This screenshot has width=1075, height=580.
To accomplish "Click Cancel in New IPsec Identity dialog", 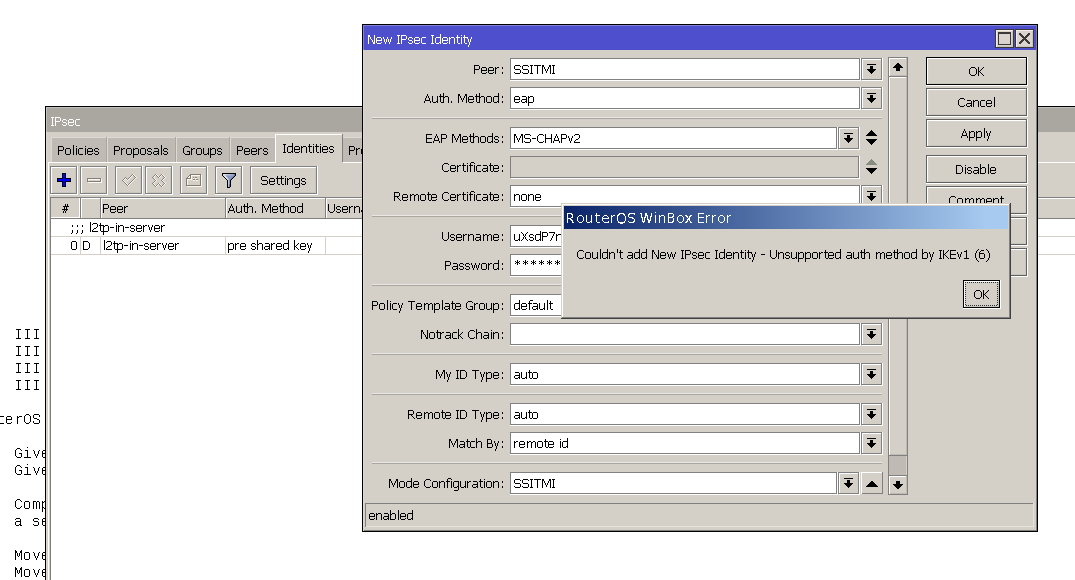I will (x=976, y=102).
